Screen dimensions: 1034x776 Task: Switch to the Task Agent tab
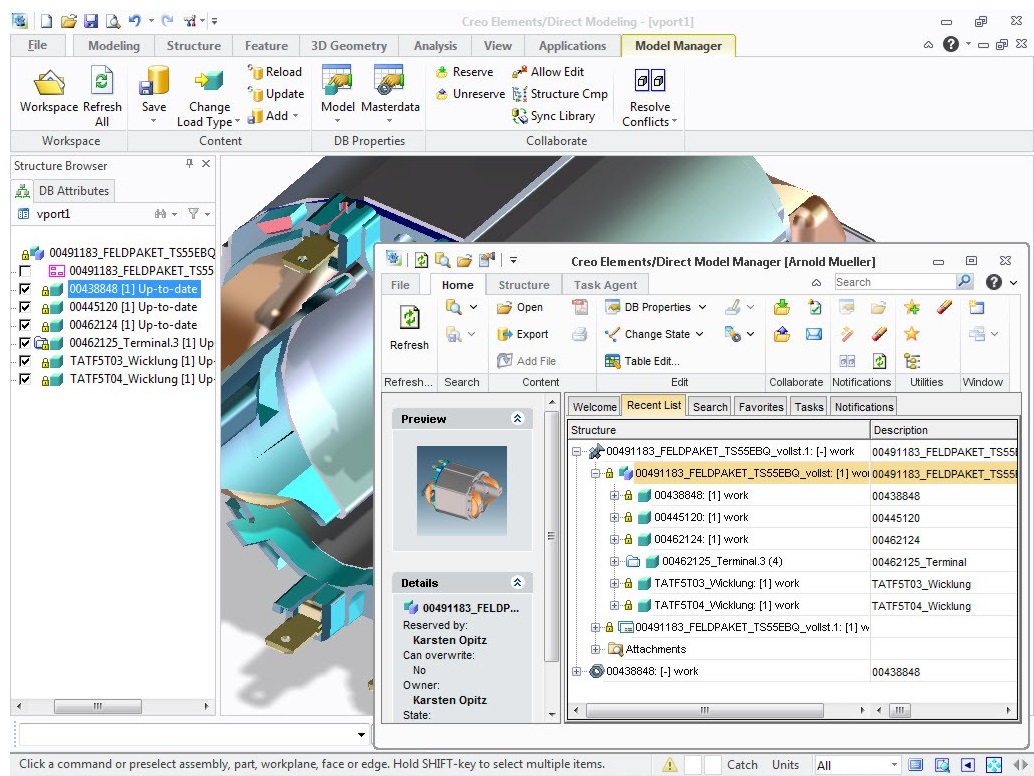coord(605,285)
